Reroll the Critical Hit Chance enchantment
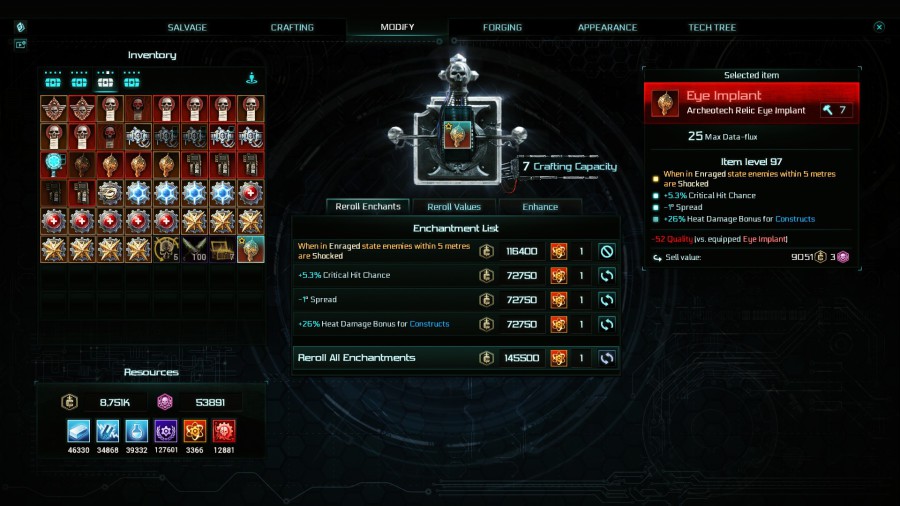The image size is (900, 506). [607, 275]
